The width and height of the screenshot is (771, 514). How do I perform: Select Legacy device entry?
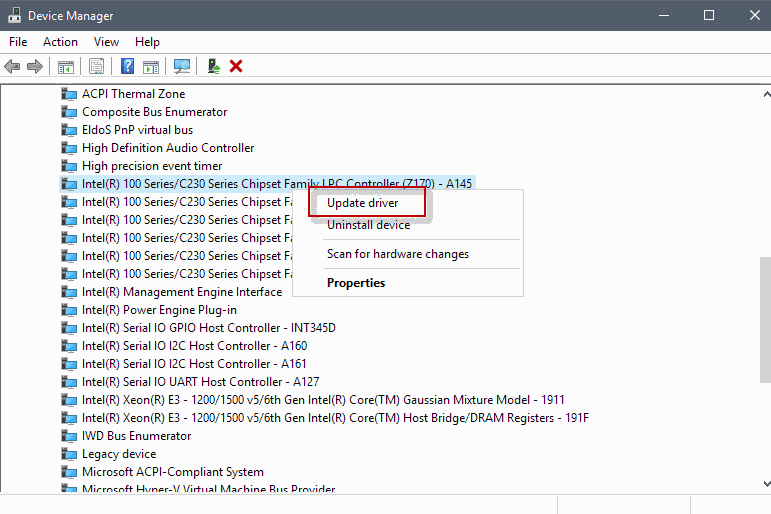click(119, 454)
